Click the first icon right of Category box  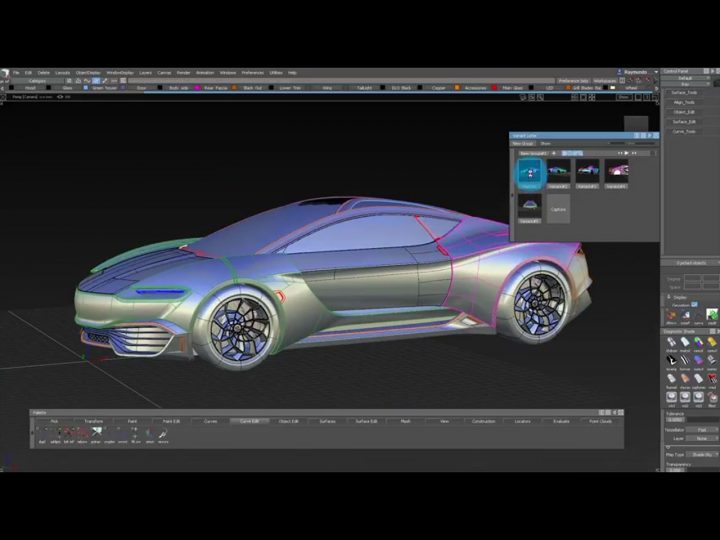coord(69,80)
